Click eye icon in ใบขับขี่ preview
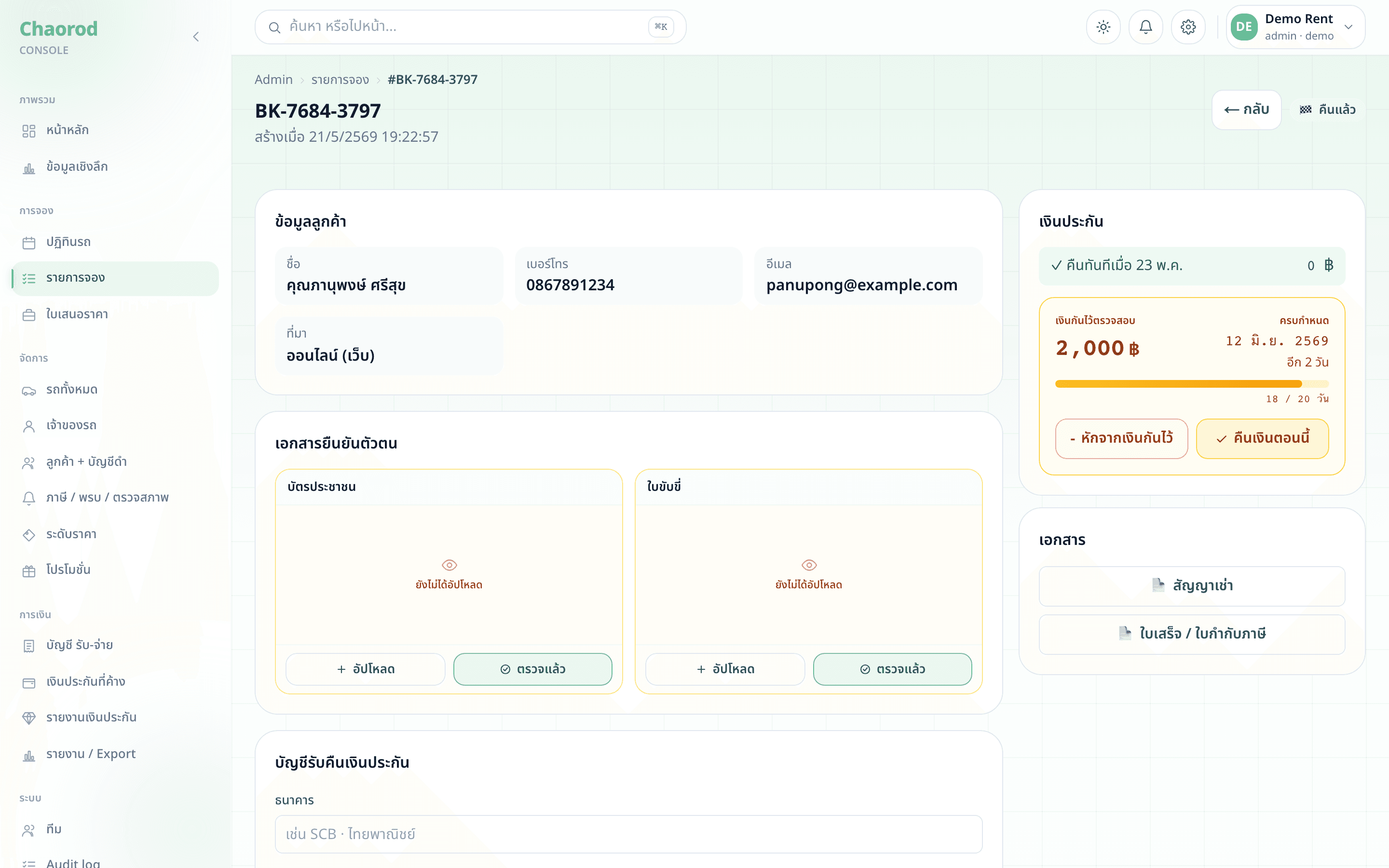Image resolution: width=1389 pixels, height=868 pixels. pyautogui.click(x=809, y=566)
